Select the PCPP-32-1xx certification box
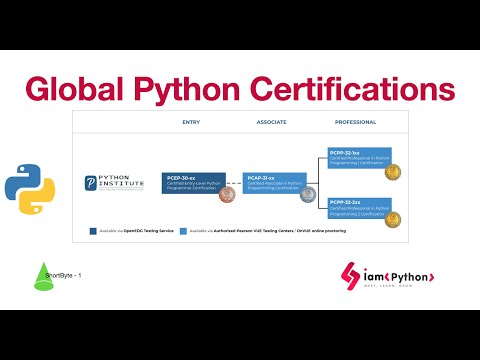 pos(360,158)
